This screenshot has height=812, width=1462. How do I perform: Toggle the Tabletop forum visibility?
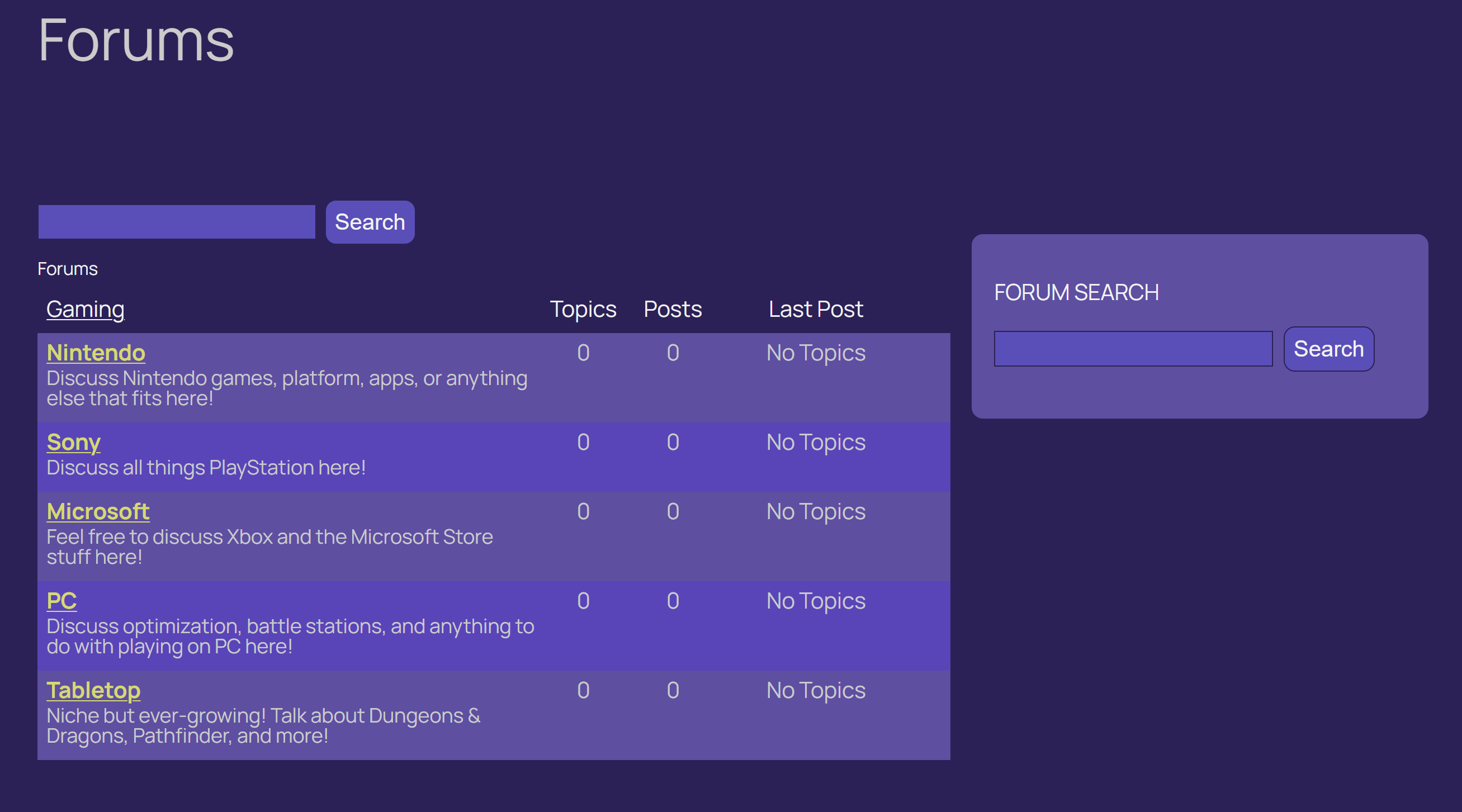pyautogui.click(x=94, y=689)
